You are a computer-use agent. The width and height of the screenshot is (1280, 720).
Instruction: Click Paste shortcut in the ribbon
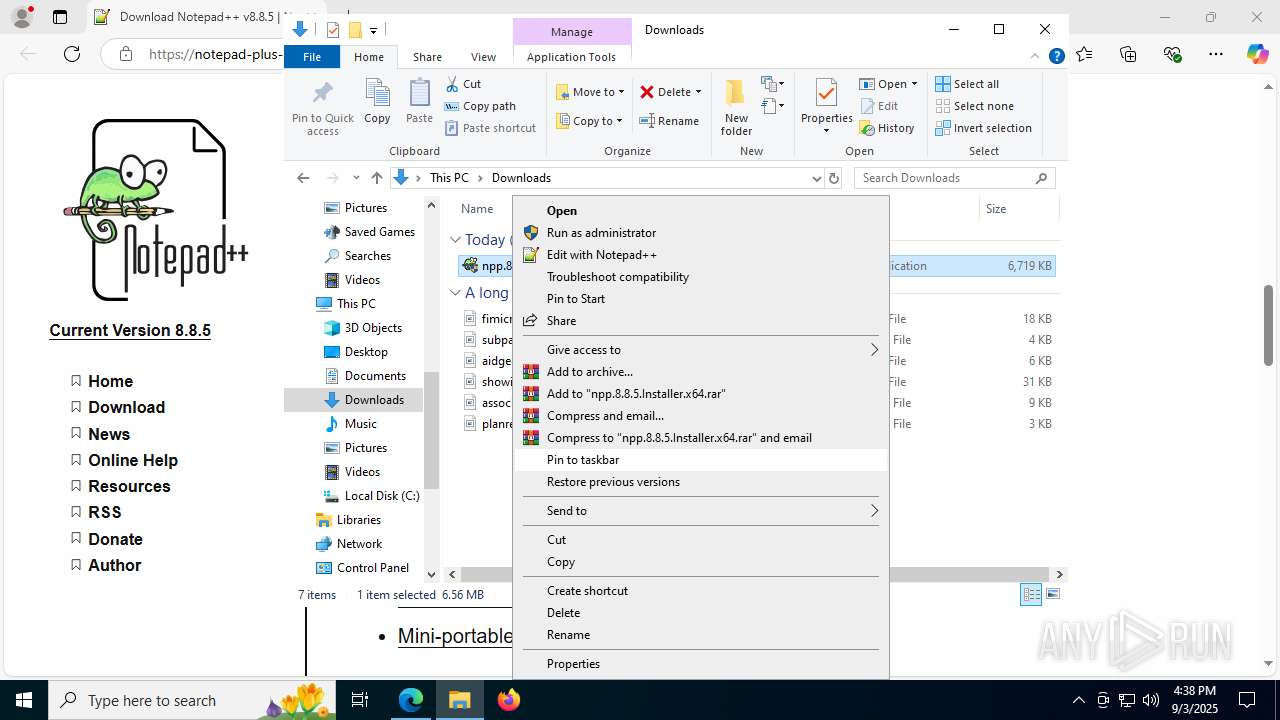pos(490,128)
